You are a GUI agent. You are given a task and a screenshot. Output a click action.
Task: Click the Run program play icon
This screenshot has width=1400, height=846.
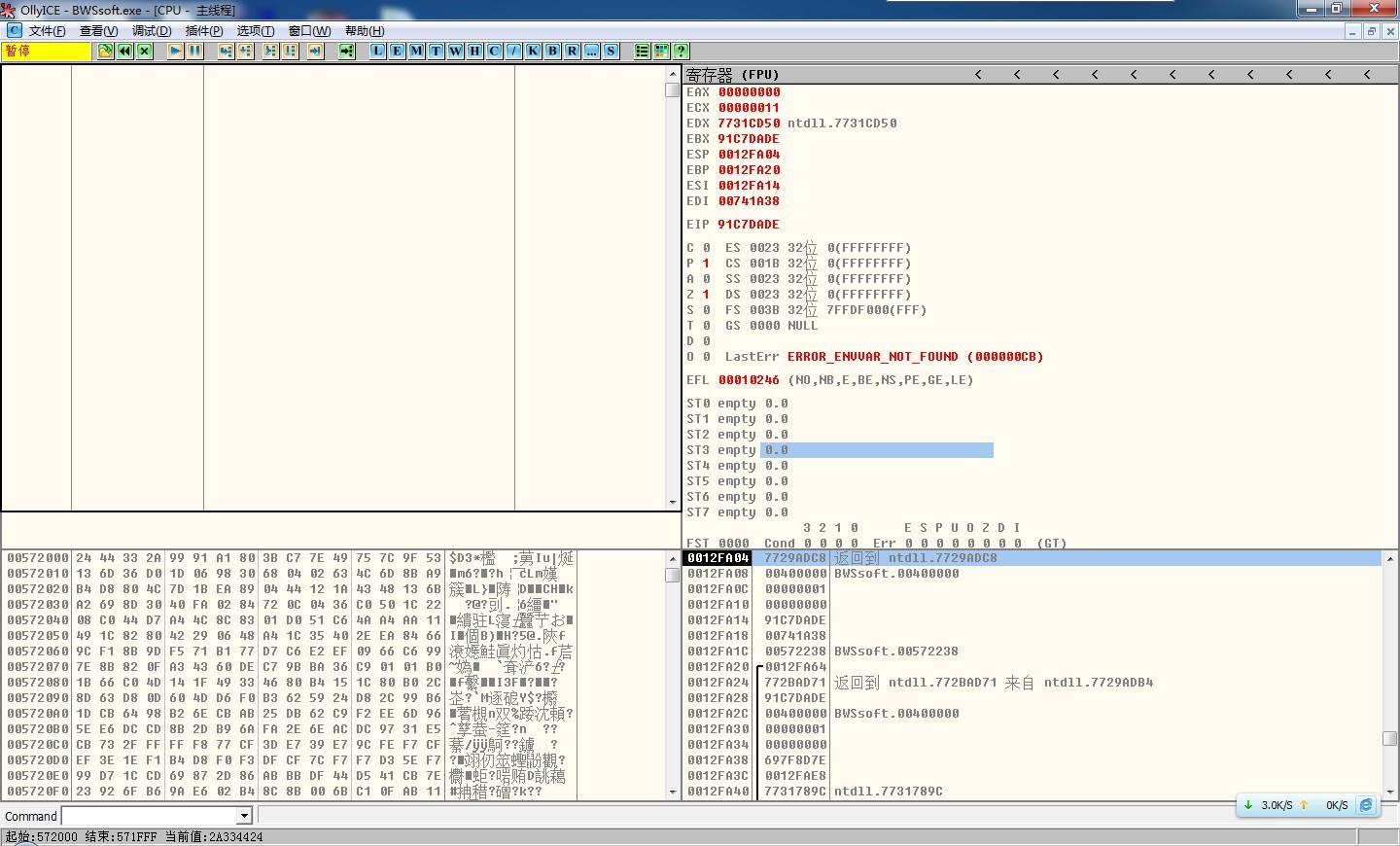click(175, 52)
